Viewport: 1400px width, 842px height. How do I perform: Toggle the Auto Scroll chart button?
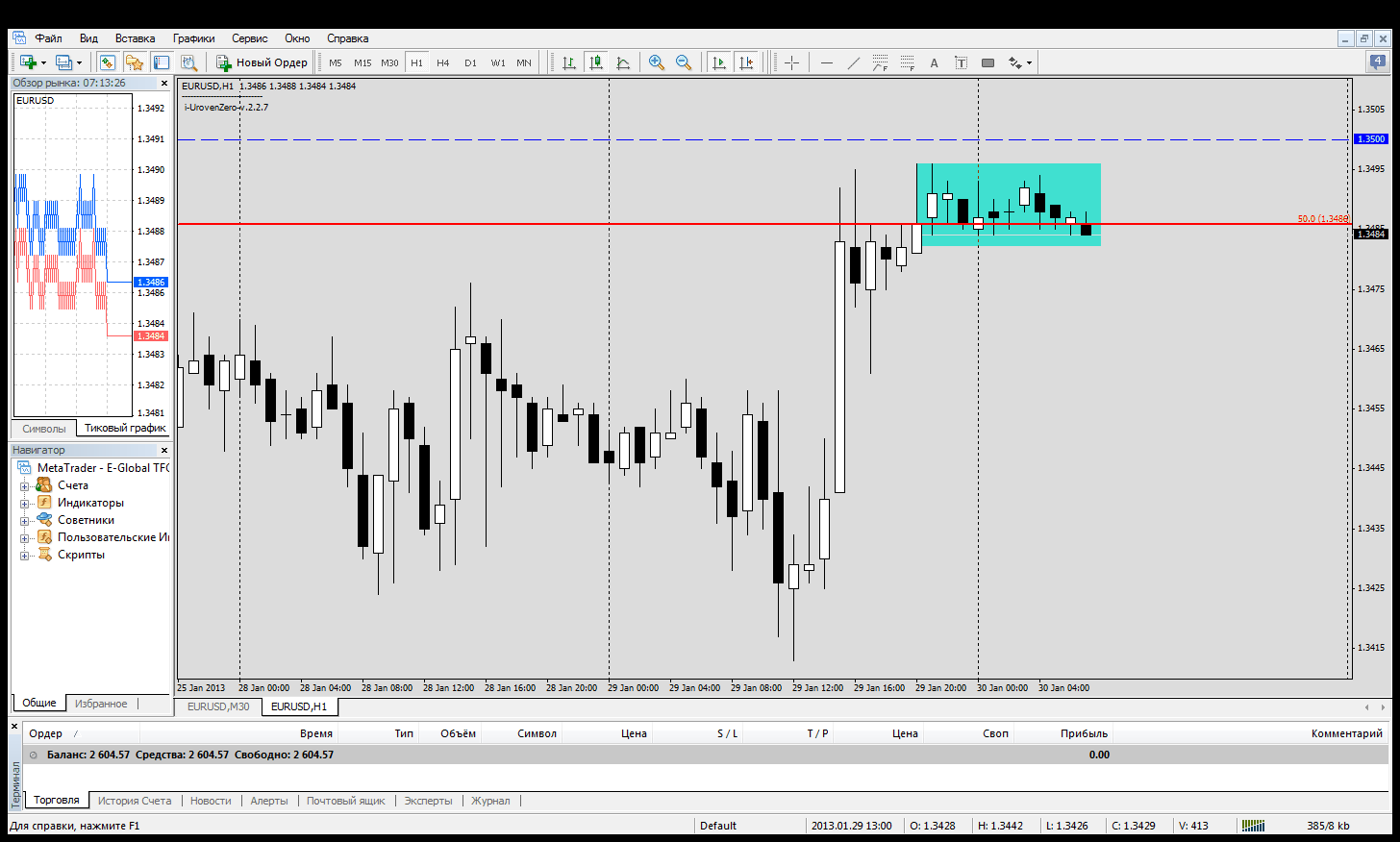tap(718, 62)
